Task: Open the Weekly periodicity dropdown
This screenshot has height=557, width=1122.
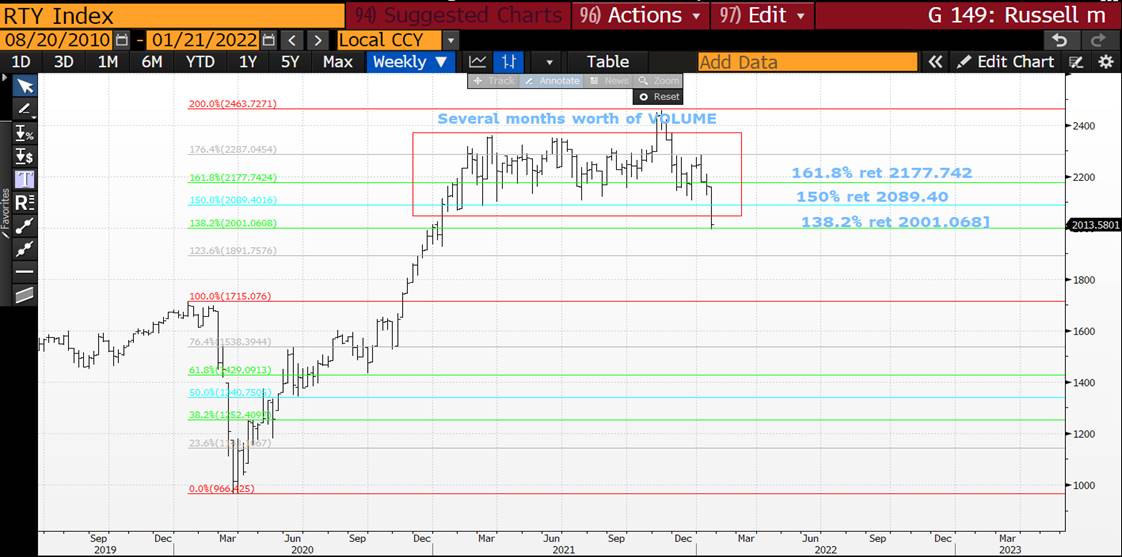Action: (411, 62)
